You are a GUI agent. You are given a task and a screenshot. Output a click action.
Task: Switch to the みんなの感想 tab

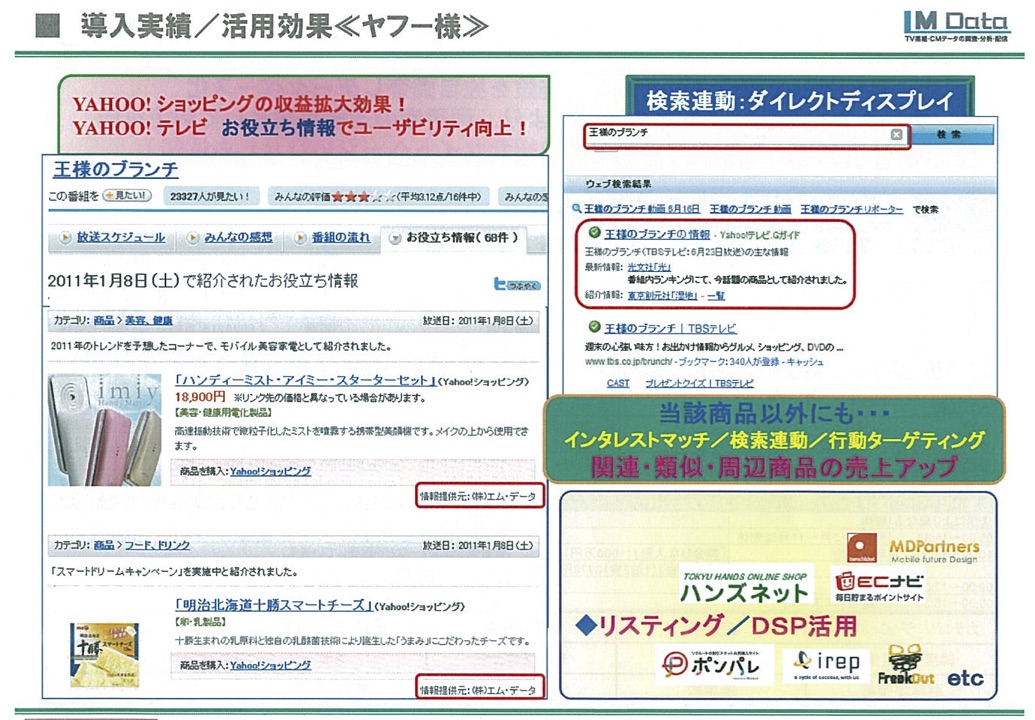click(x=238, y=238)
